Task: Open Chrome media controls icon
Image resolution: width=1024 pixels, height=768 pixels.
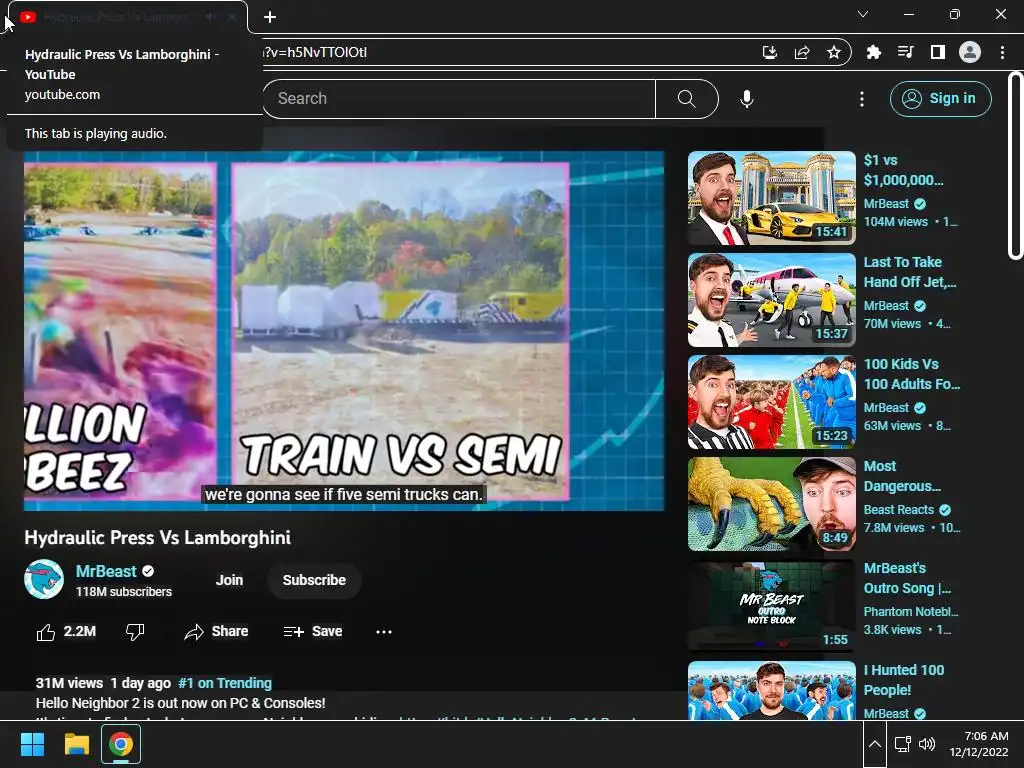Action: pyautogui.click(x=905, y=52)
